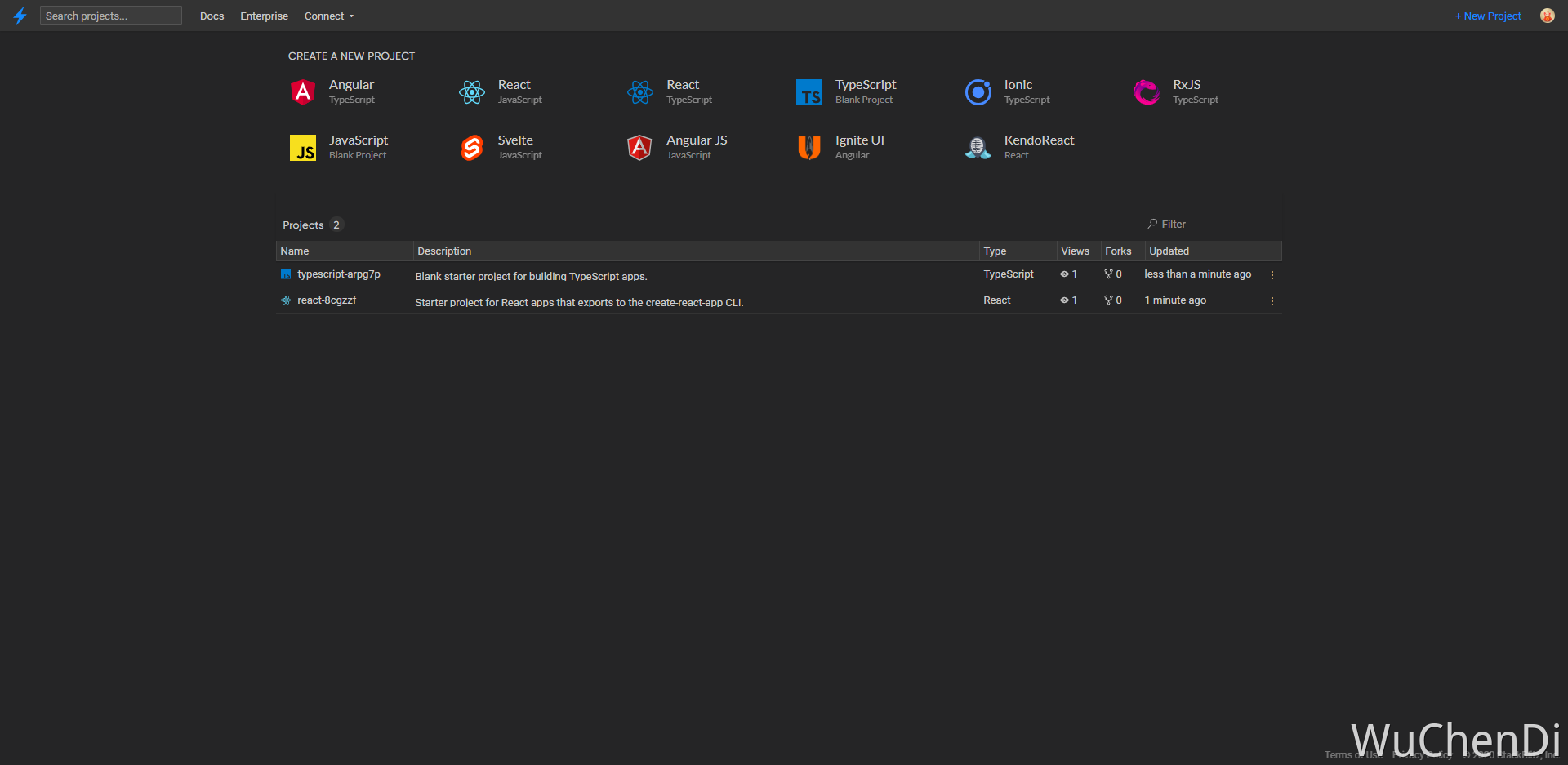Viewport: 1568px width, 765px height.
Task: Click the React TypeScript template icon
Action: point(640,92)
